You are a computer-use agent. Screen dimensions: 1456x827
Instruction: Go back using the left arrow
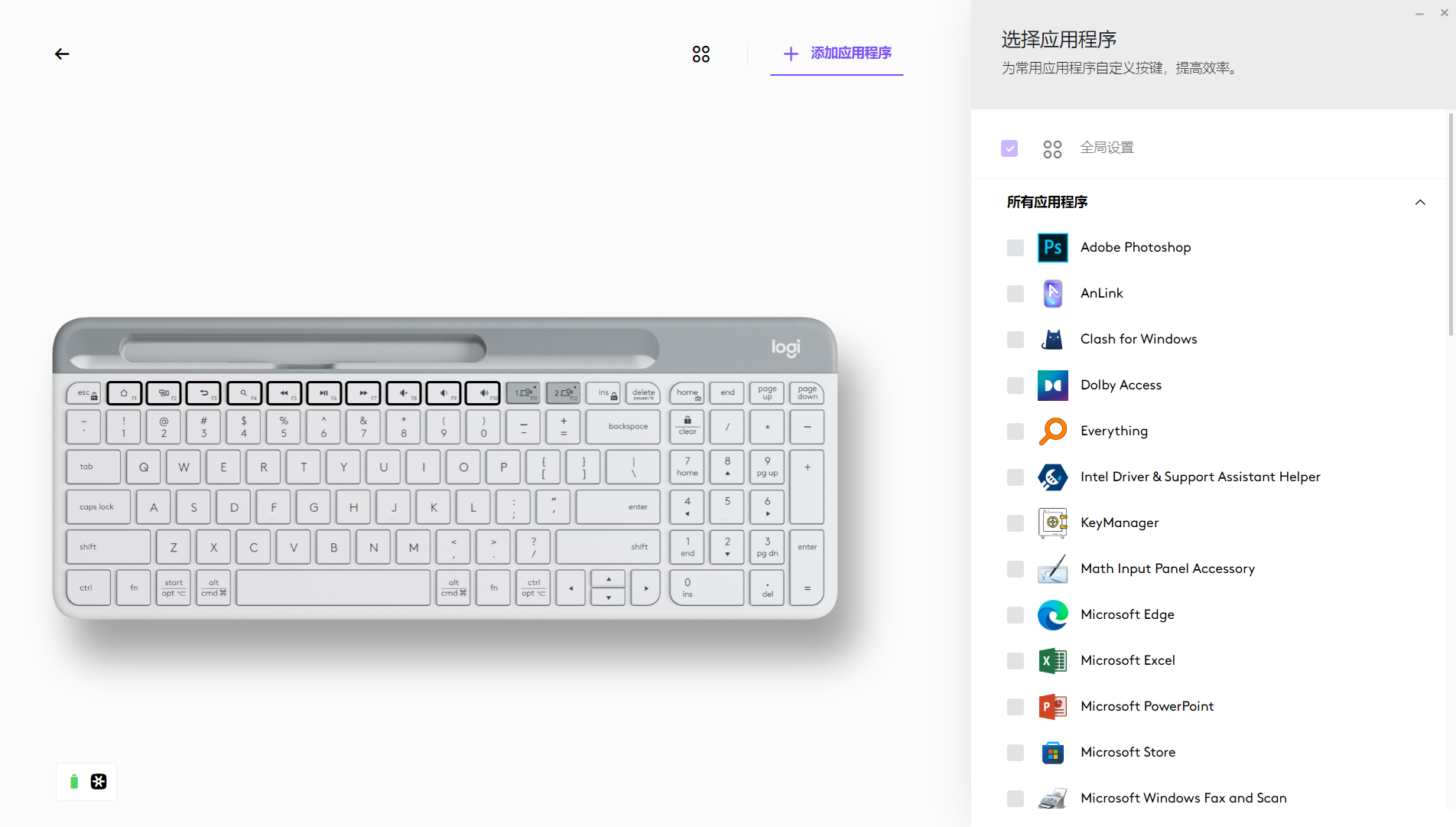click(62, 54)
